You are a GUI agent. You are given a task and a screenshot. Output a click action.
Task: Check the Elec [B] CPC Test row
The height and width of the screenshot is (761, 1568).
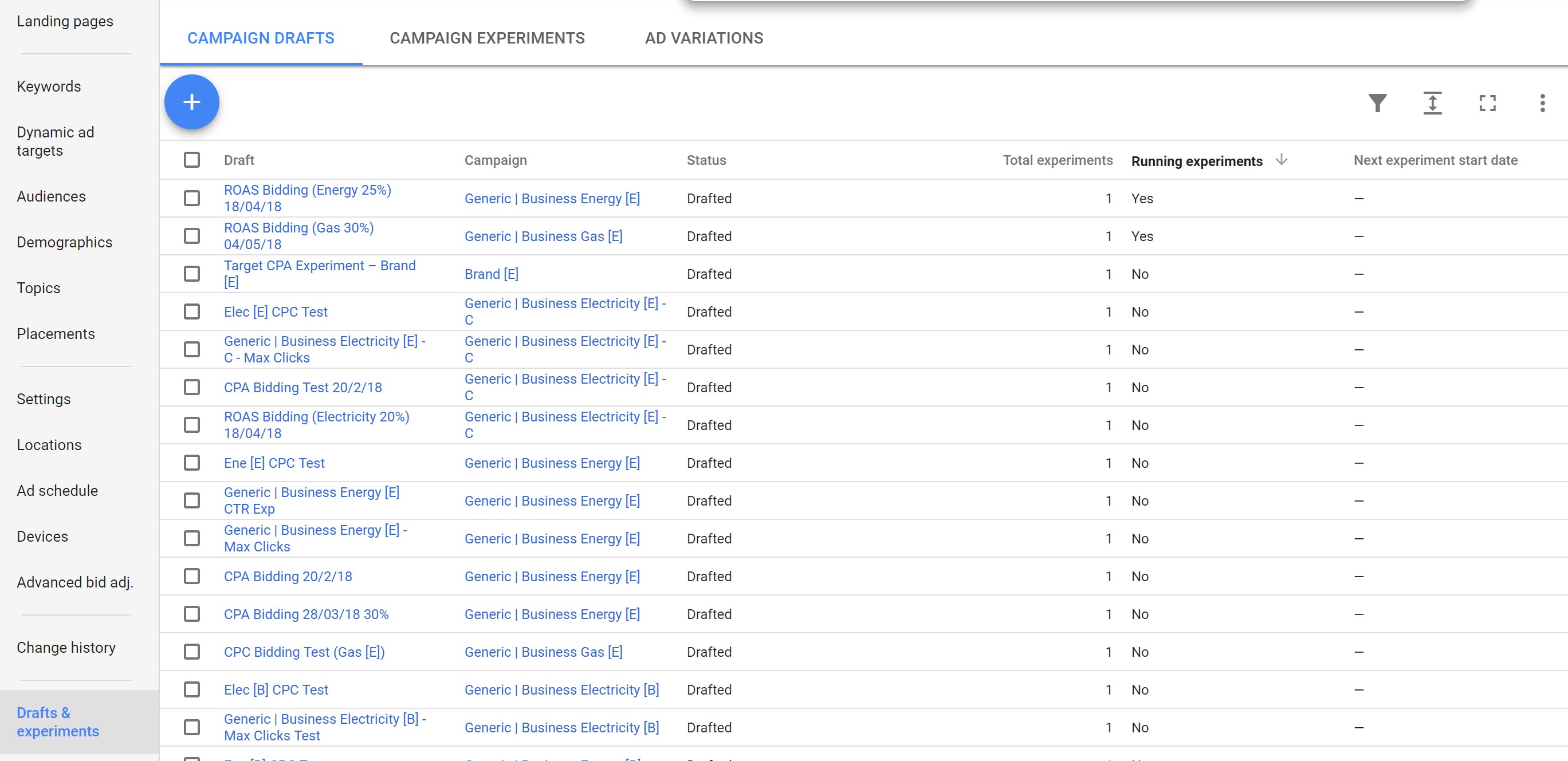192,689
